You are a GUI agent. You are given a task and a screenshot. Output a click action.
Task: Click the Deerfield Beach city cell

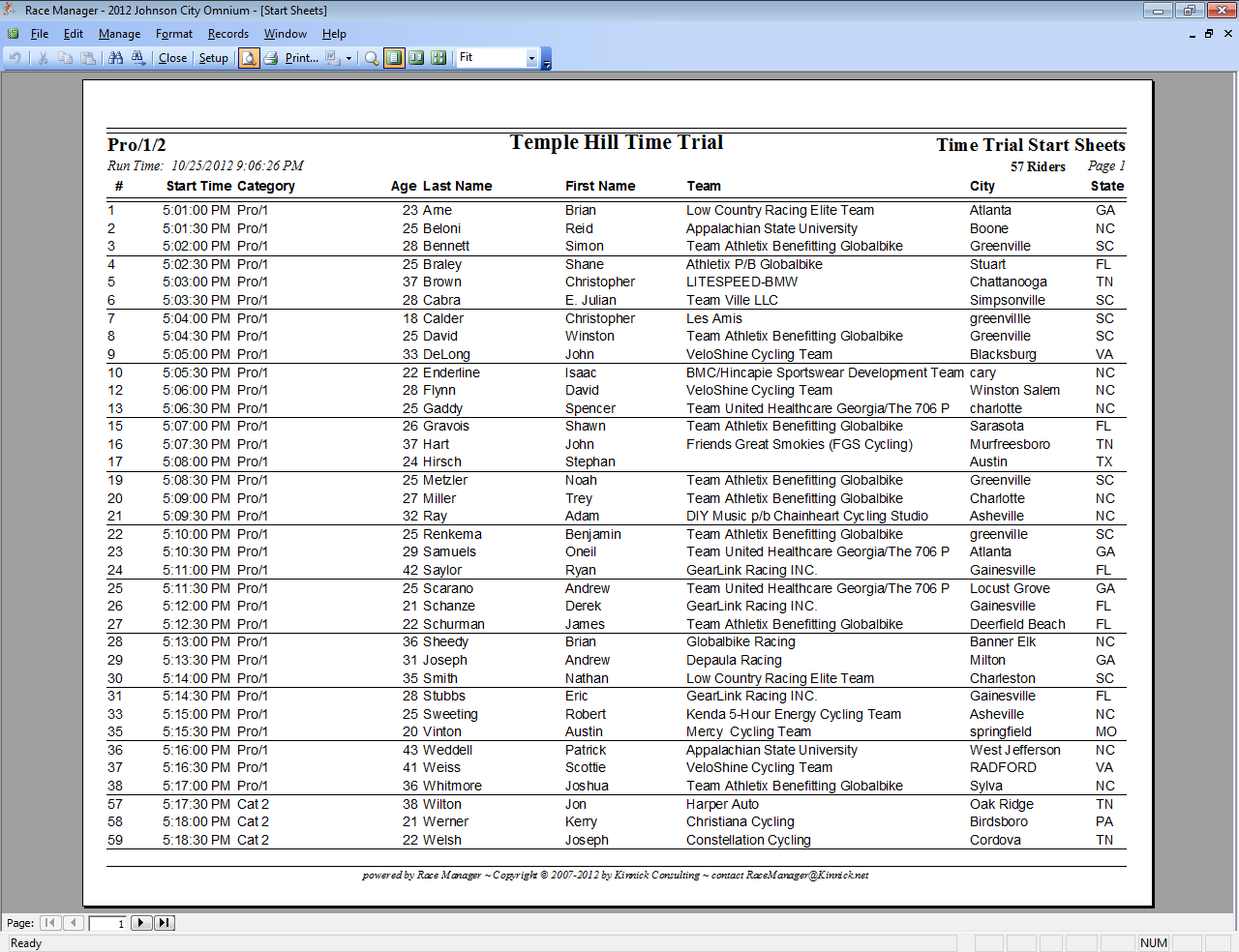[1017, 624]
